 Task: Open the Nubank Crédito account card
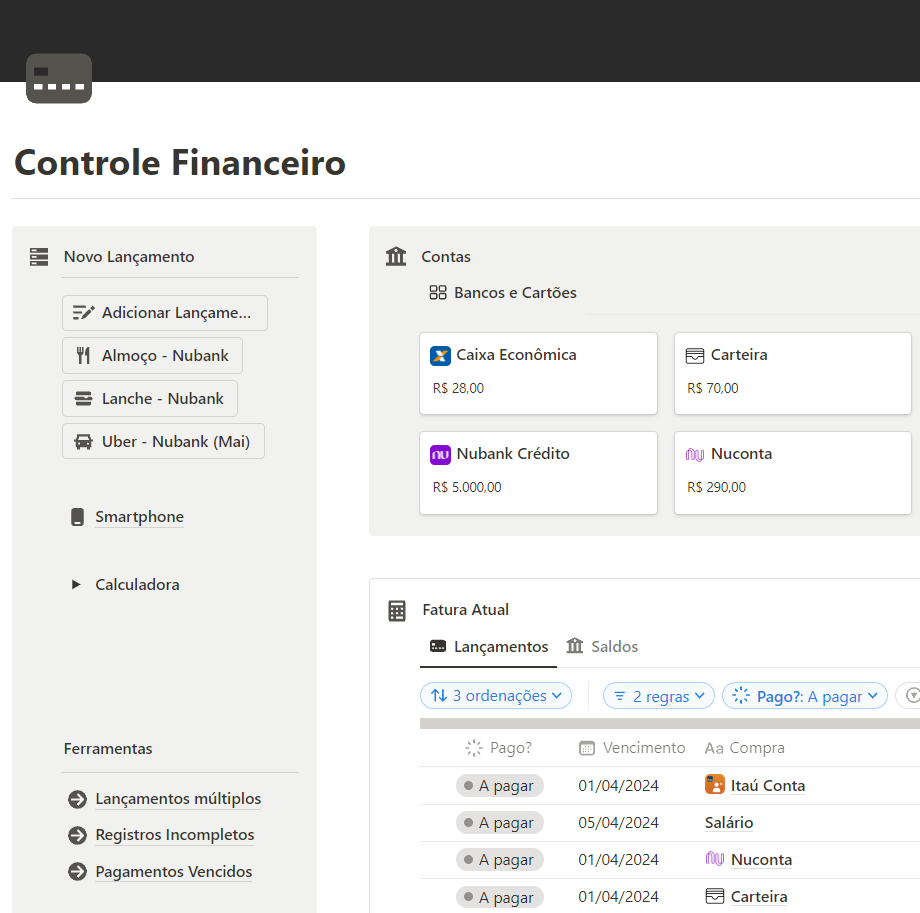[x=538, y=472]
